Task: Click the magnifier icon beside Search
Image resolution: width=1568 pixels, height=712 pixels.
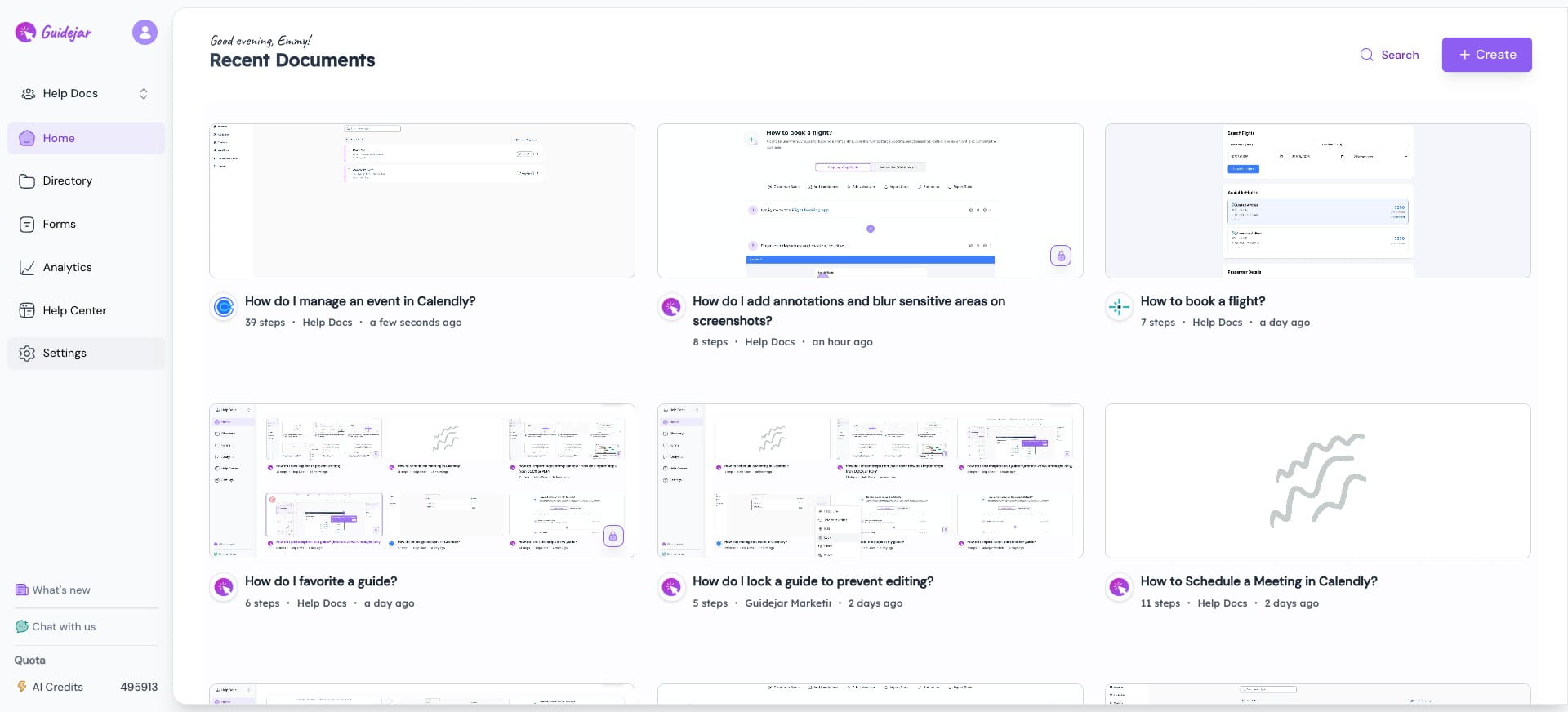Action: pyautogui.click(x=1366, y=55)
